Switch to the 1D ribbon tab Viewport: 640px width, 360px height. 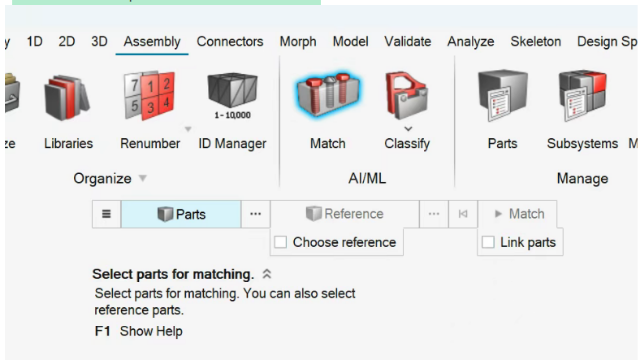coord(34,41)
